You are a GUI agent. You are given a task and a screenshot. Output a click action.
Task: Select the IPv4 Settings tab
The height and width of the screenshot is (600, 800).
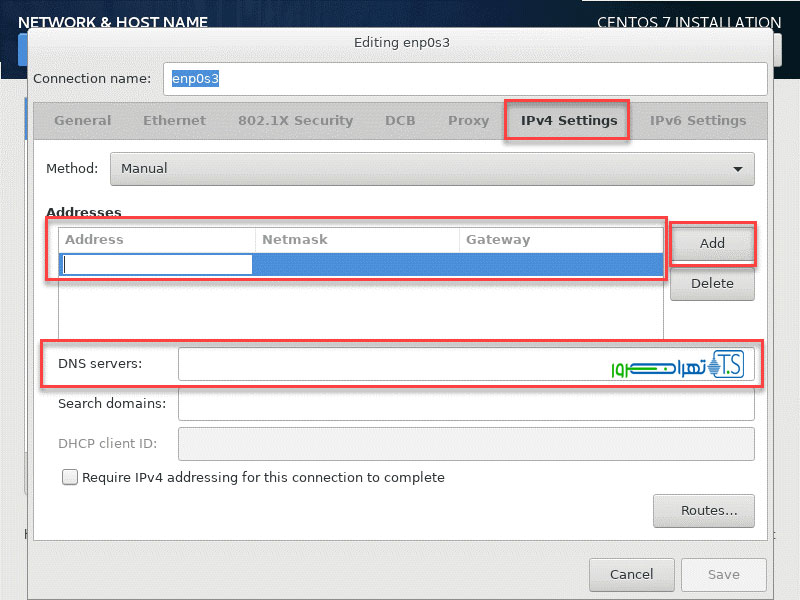tap(568, 121)
